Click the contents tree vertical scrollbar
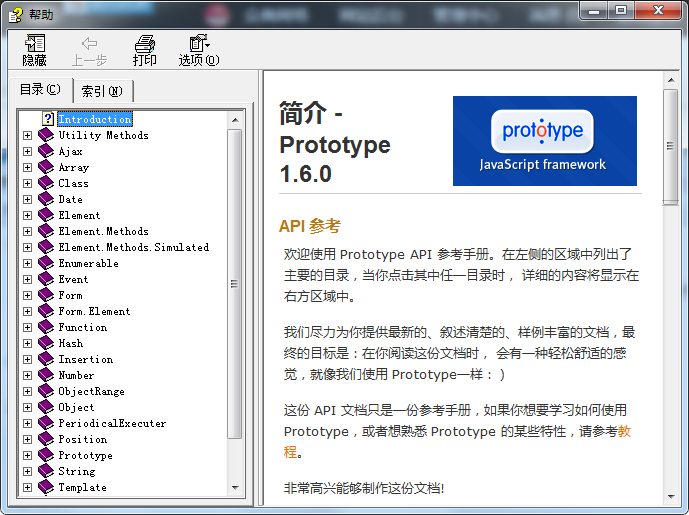 coord(235,300)
